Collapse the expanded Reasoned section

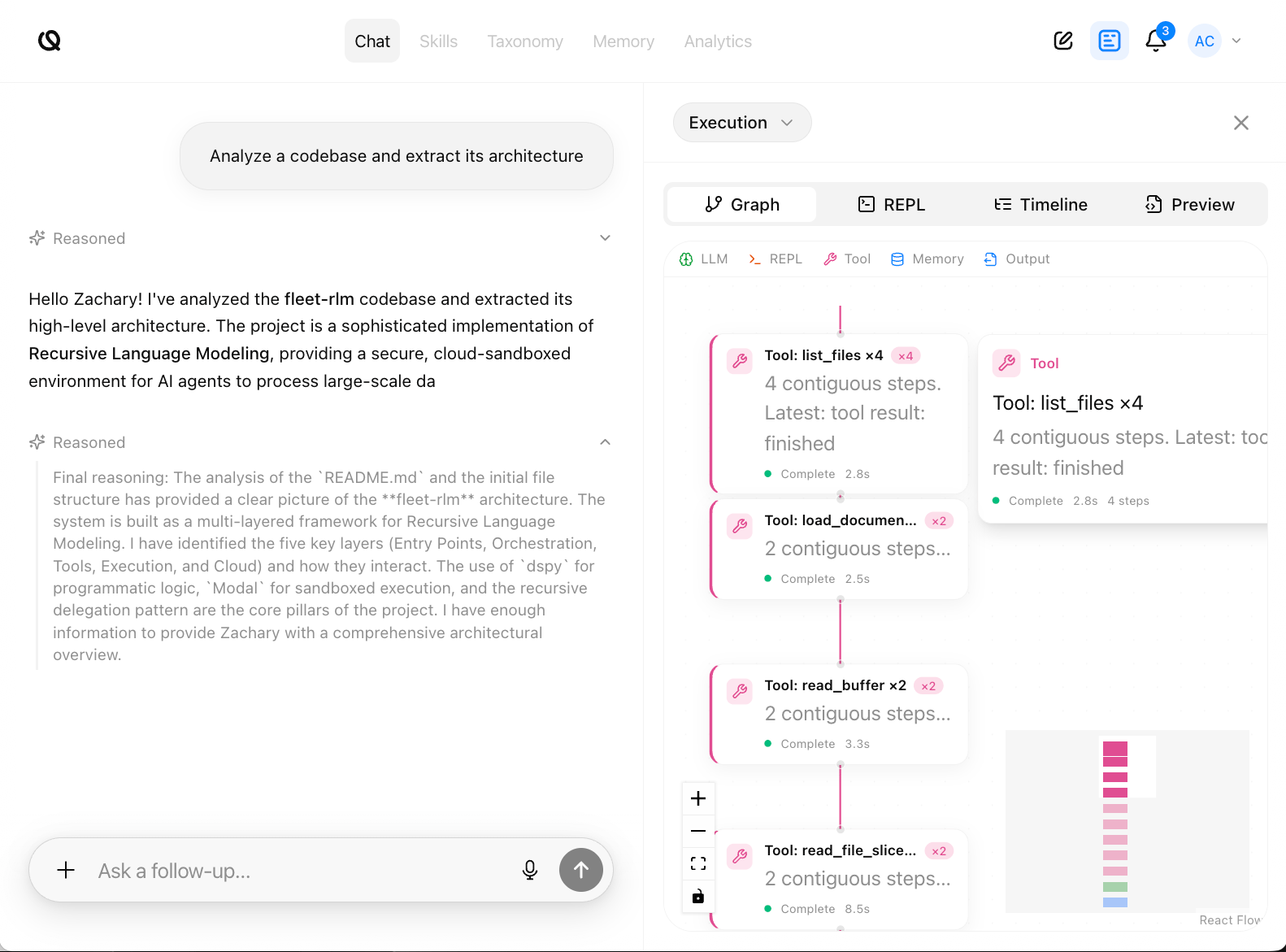pos(605,442)
